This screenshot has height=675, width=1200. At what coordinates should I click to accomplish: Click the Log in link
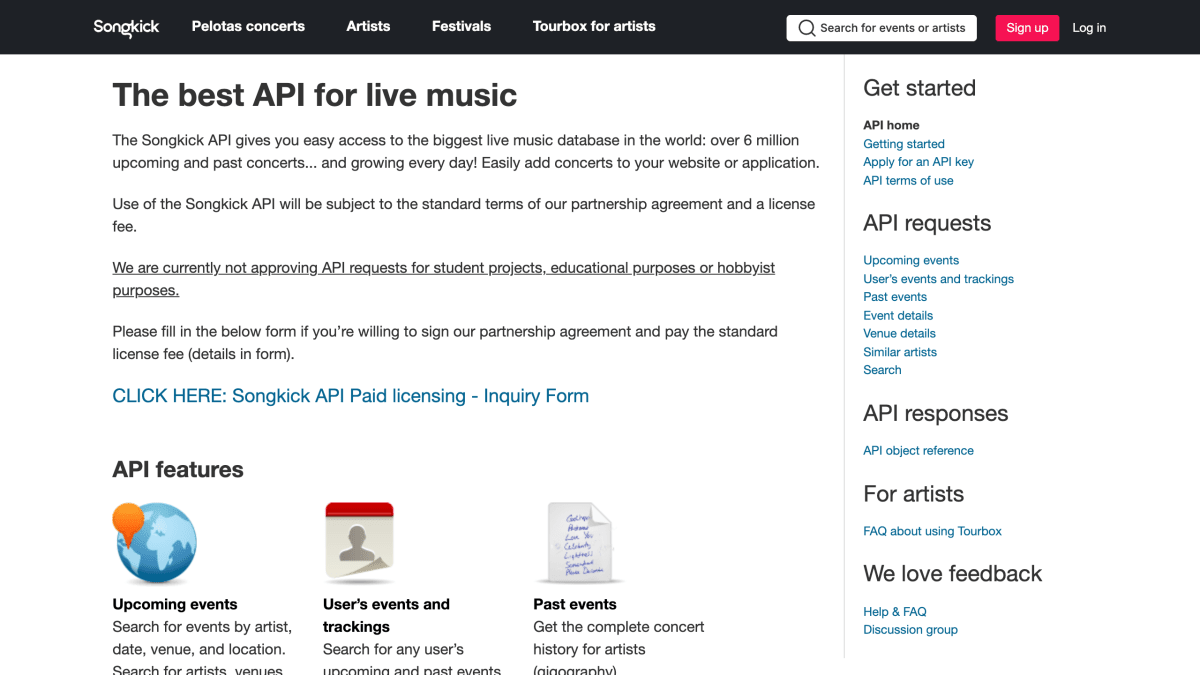(1089, 28)
